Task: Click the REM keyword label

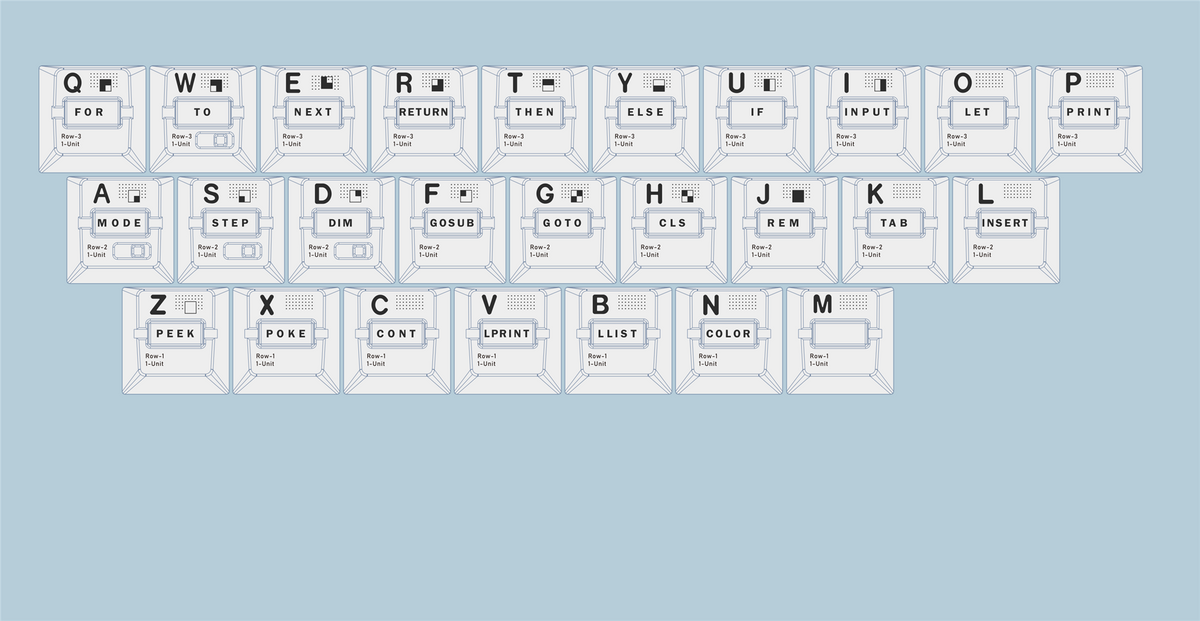Action: (784, 223)
